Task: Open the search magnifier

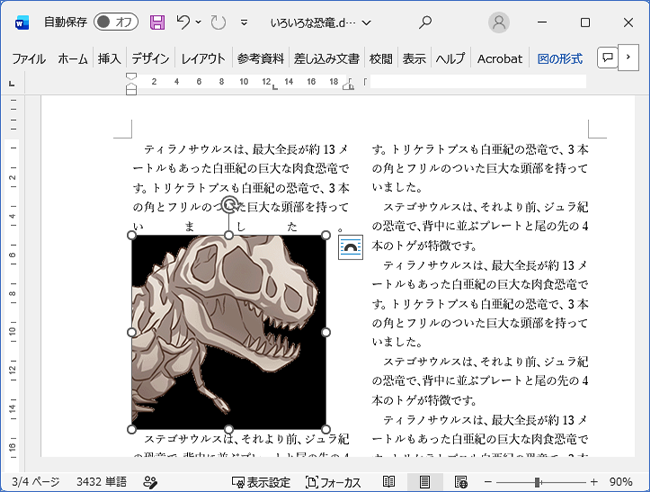Action: click(x=425, y=22)
